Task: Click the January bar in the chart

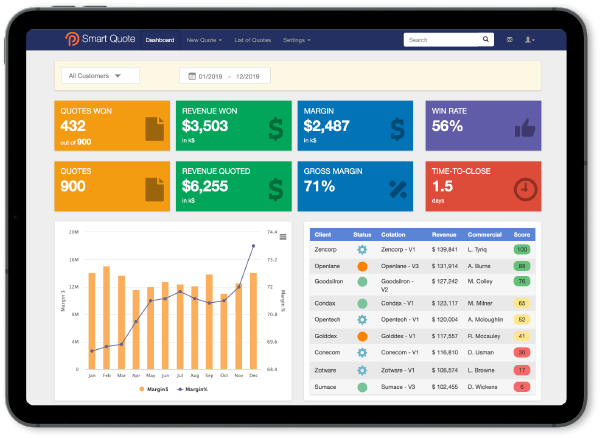Action: coord(92,321)
